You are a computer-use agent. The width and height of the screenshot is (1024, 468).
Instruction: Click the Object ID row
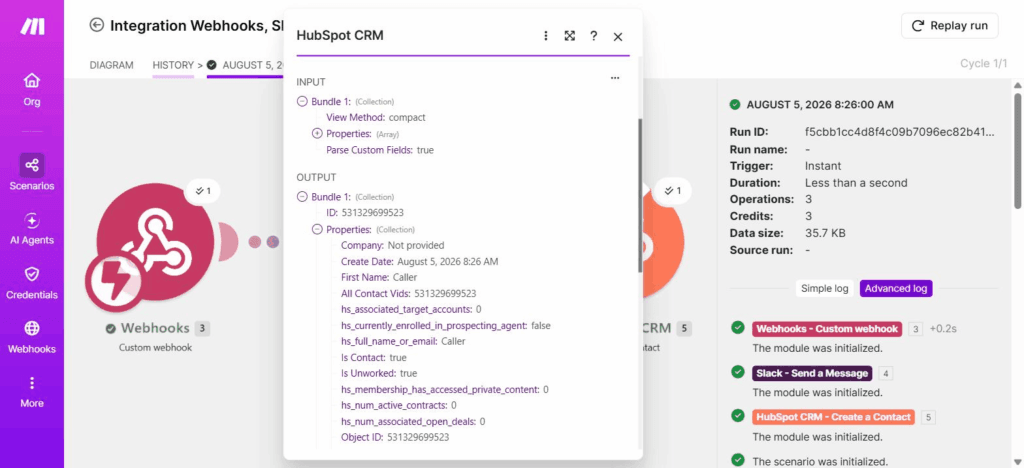point(394,437)
